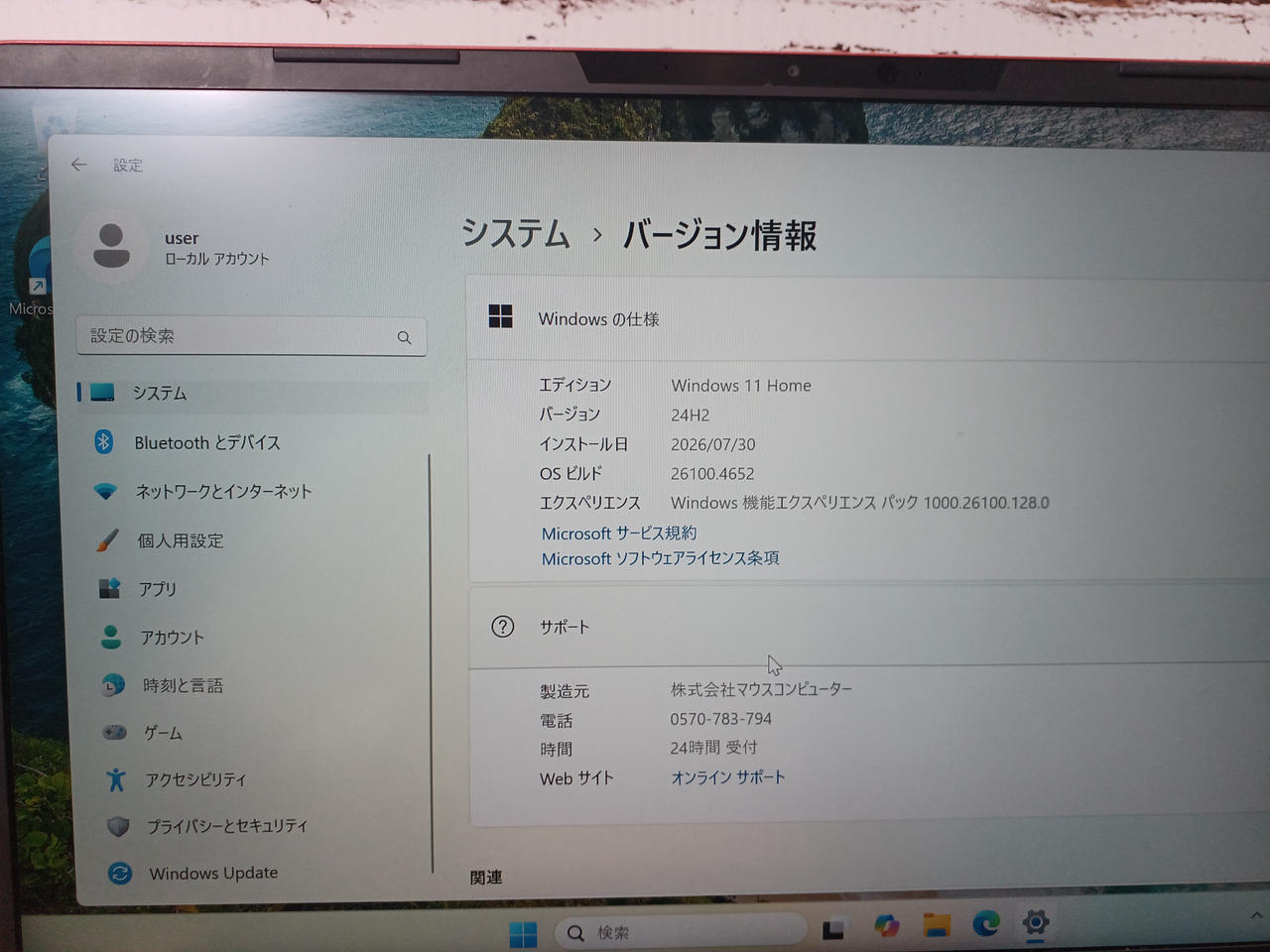Select manufacturer 株式会社マウスコンピューター text
The image size is (1270, 952).
coord(762,689)
